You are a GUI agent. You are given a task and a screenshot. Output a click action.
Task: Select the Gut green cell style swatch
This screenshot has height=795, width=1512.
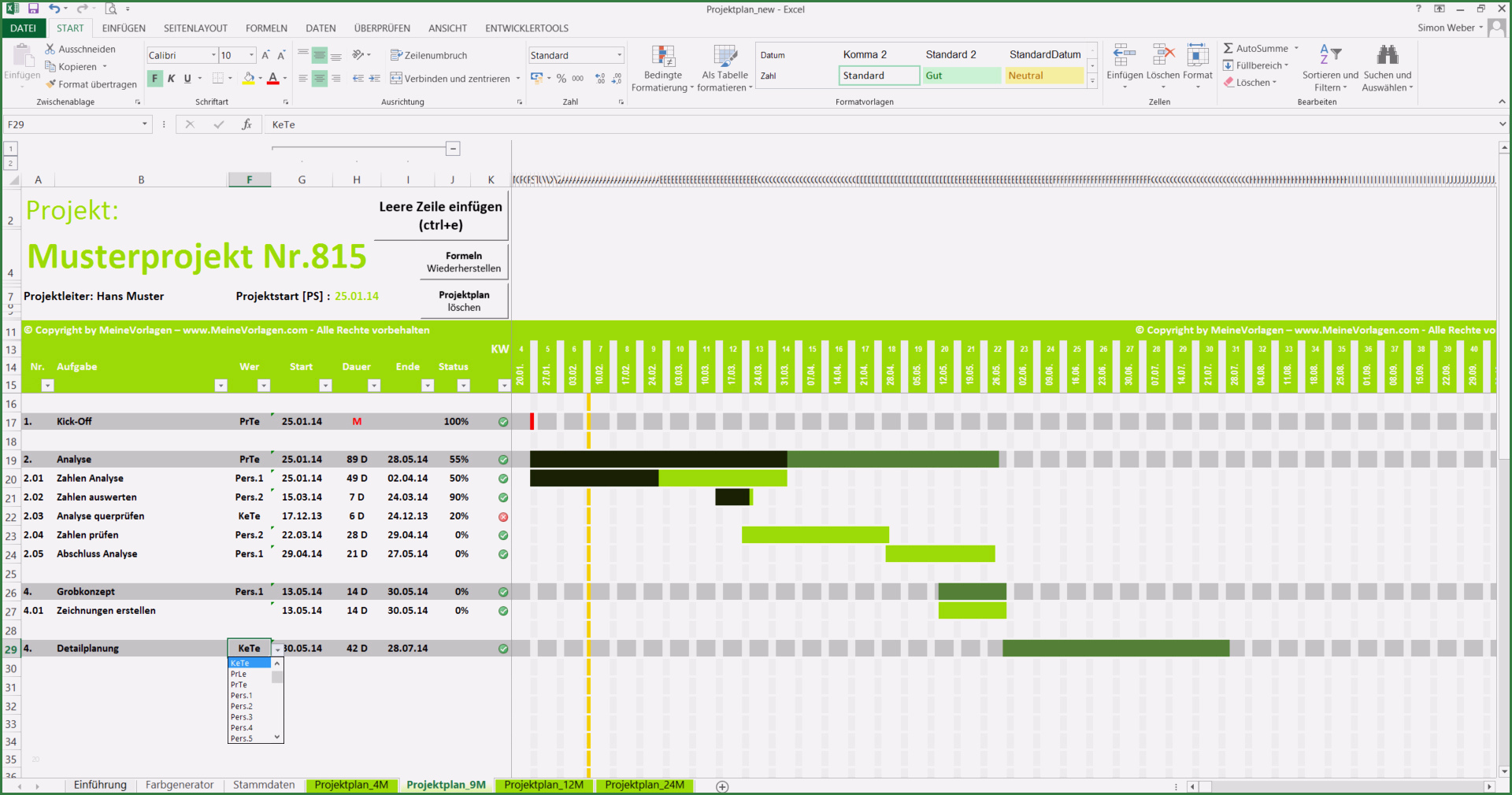coord(961,76)
